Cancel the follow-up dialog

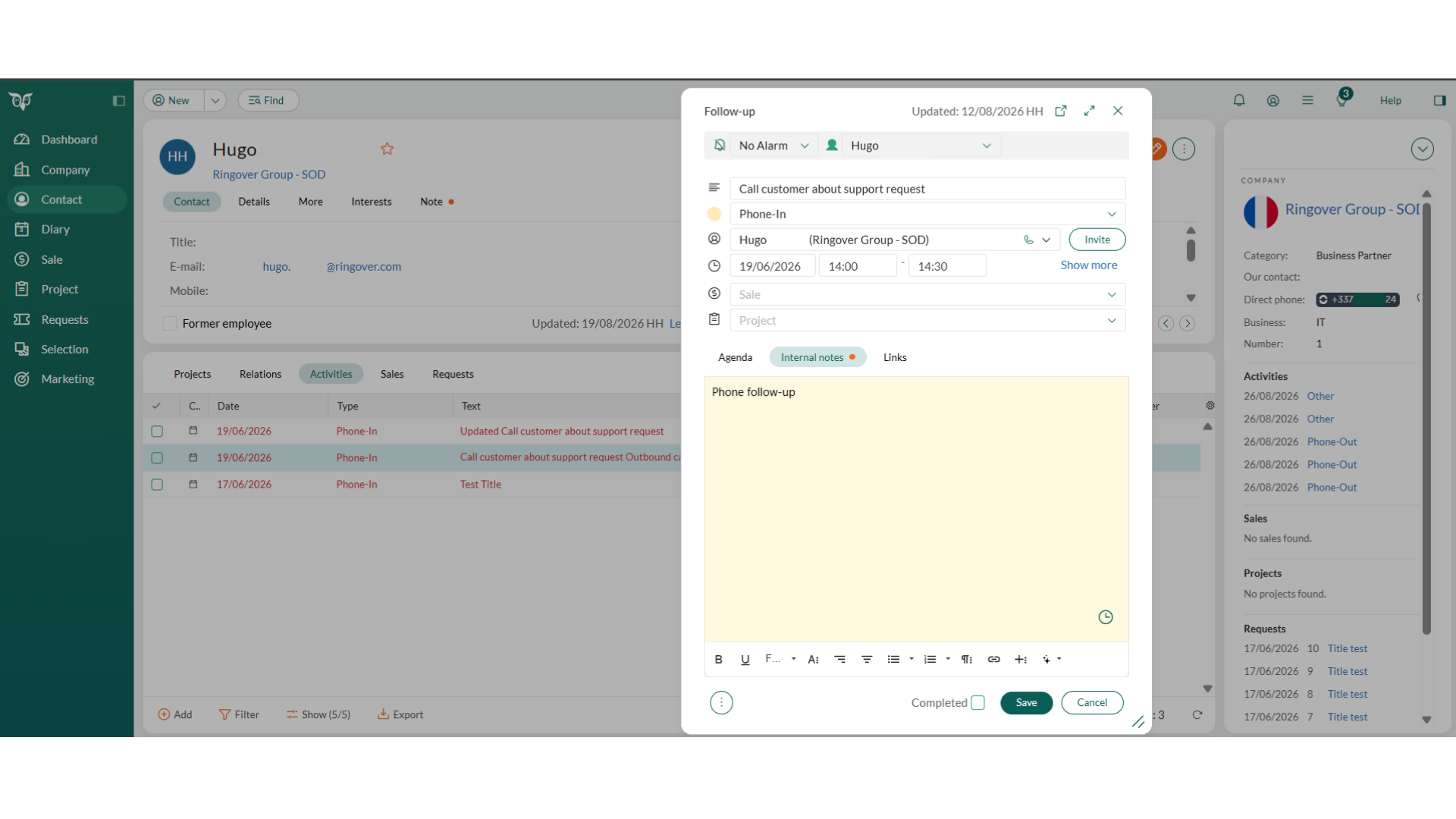(1092, 703)
